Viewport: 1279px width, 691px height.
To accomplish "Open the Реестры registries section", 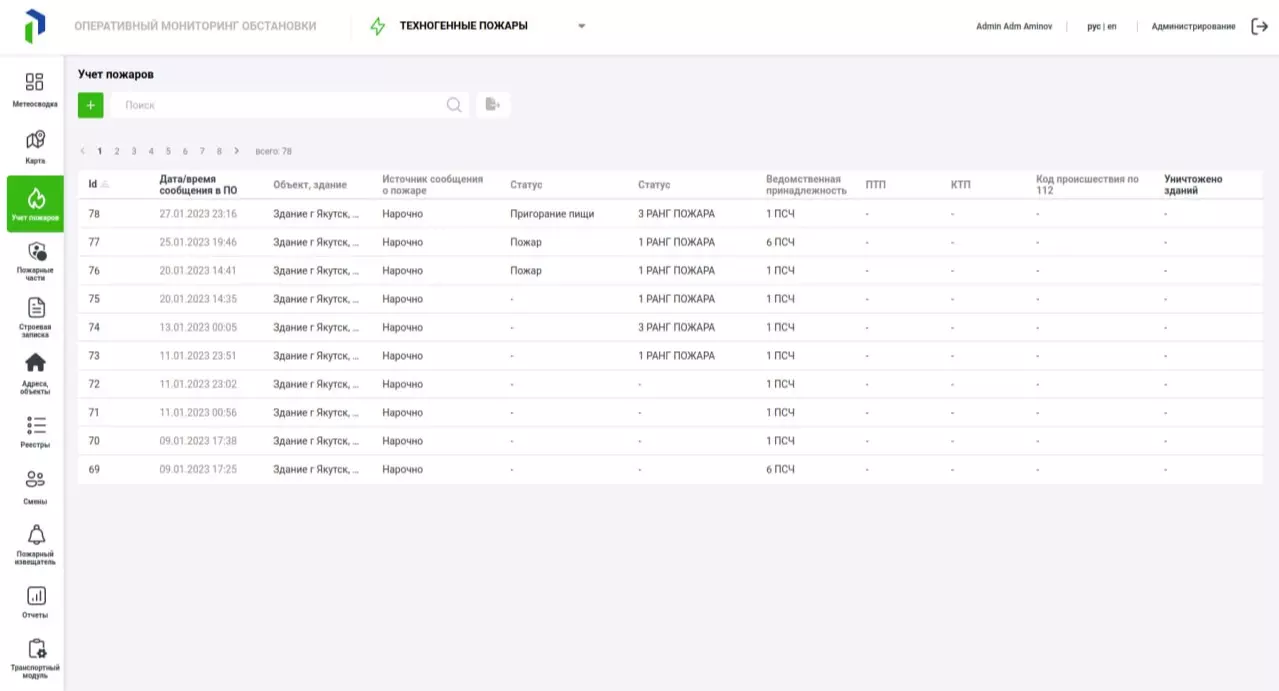I will pyautogui.click(x=35, y=432).
